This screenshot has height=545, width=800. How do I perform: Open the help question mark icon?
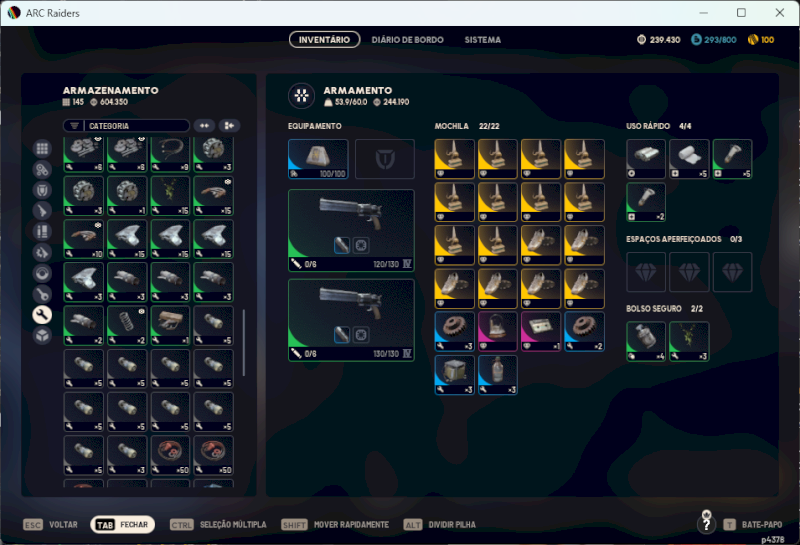707,525
